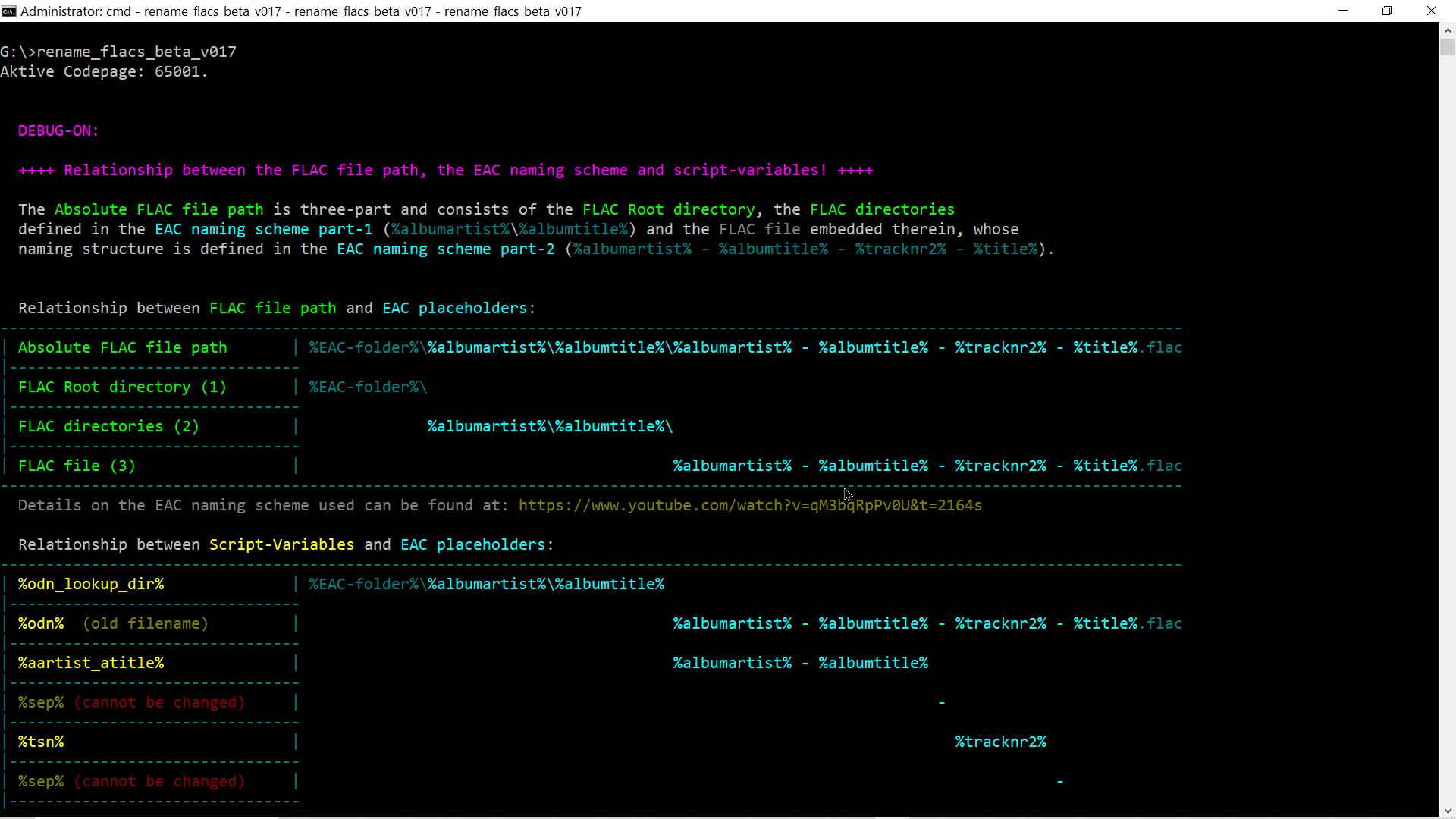This screenshot has width=1456, height=819.
Task: Click 'Aktive Codepage: 65001.' line
Action: [104, 71]
